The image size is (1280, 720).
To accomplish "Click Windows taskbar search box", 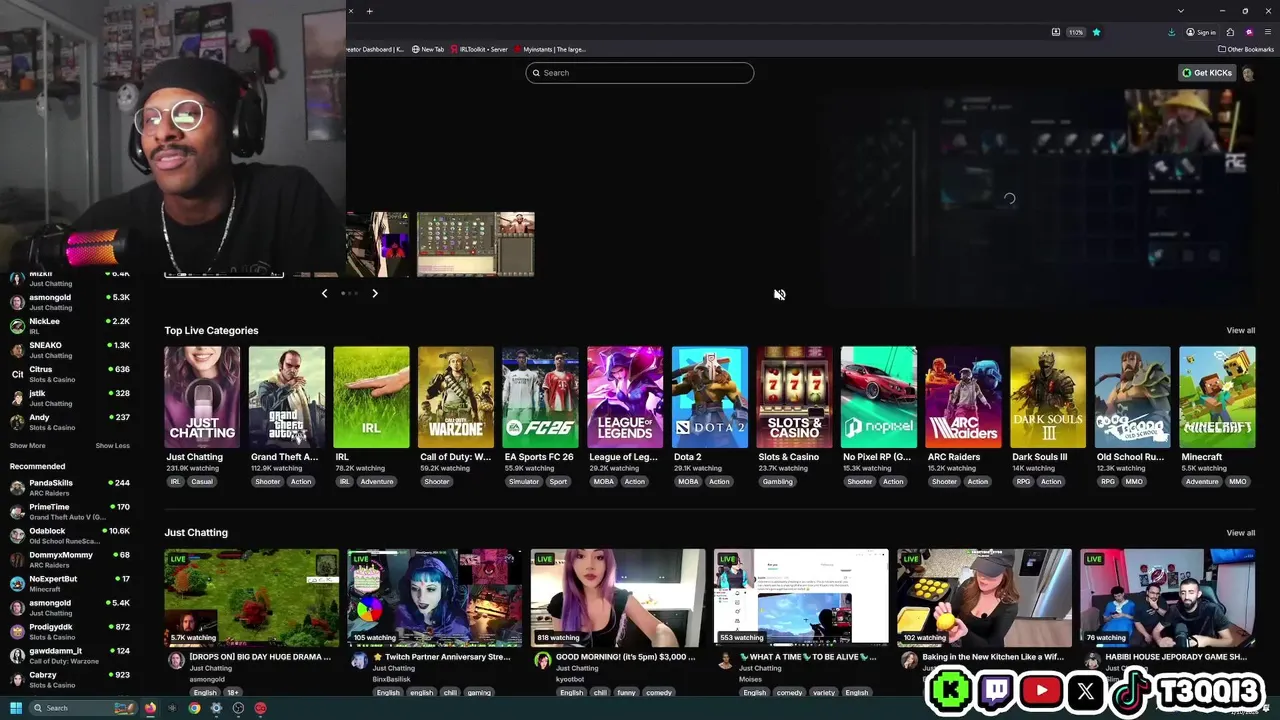I will [x=83, y=708].
